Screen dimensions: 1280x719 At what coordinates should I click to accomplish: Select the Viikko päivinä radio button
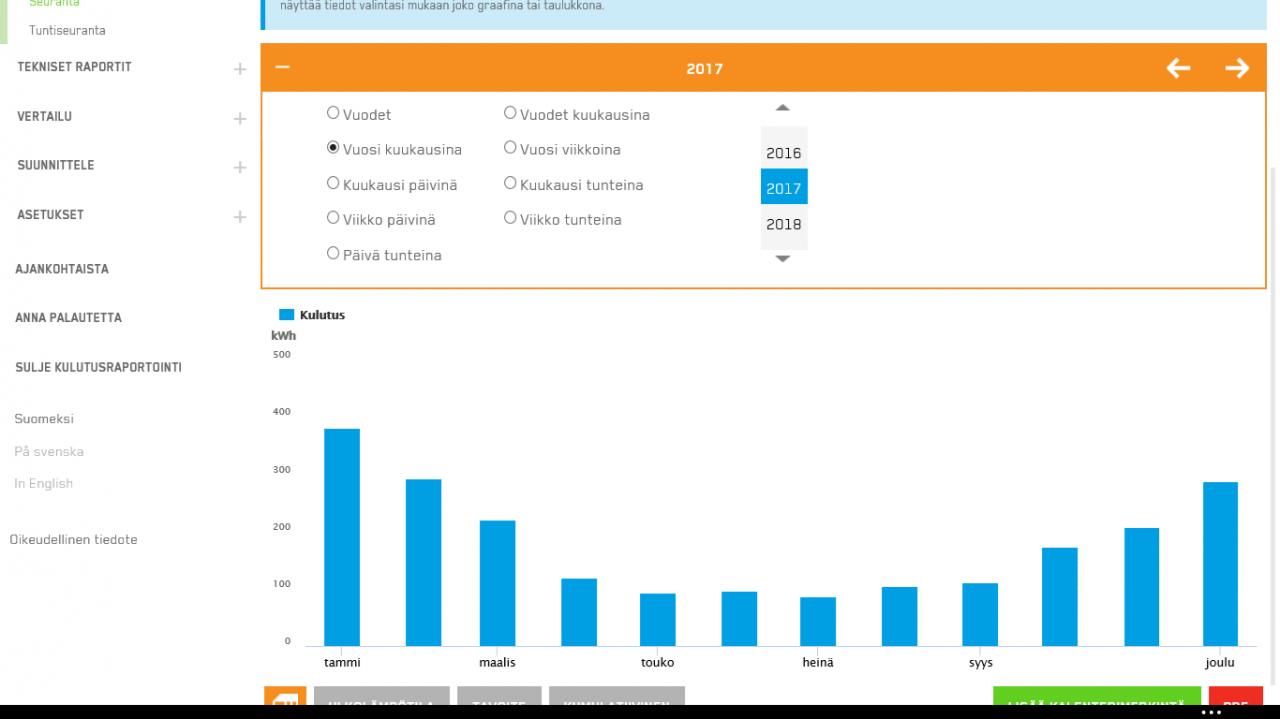tap(334, 218)
